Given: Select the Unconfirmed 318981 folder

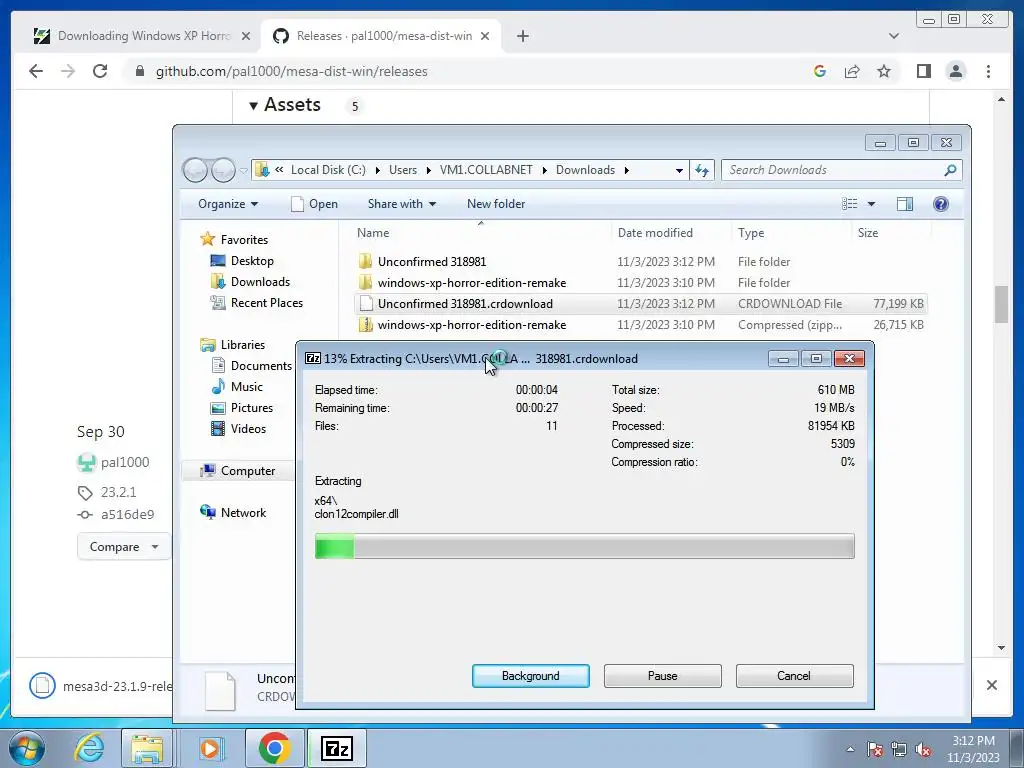Looking at the screenshot, I should pos(432,262).
